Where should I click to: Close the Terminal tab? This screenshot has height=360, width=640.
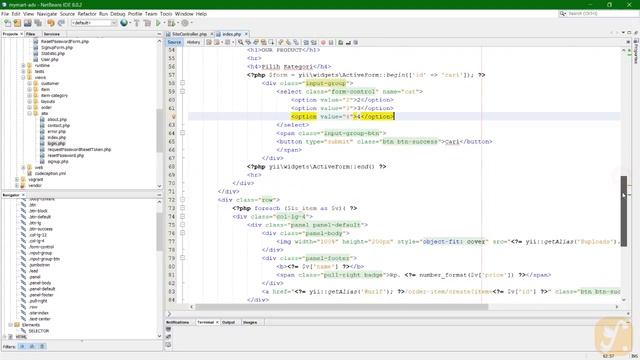(x=217, y=322)
